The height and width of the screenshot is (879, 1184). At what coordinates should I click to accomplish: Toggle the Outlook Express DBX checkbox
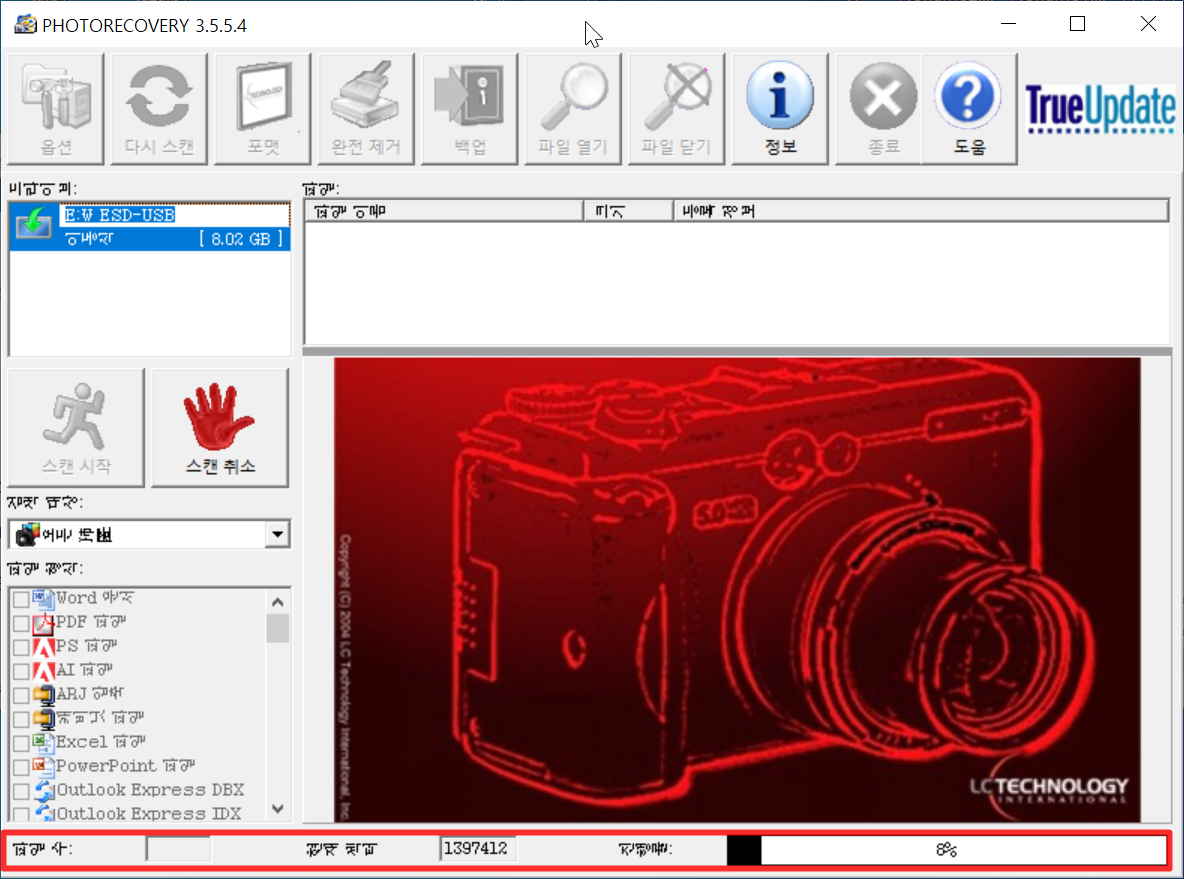coord(21,791)
